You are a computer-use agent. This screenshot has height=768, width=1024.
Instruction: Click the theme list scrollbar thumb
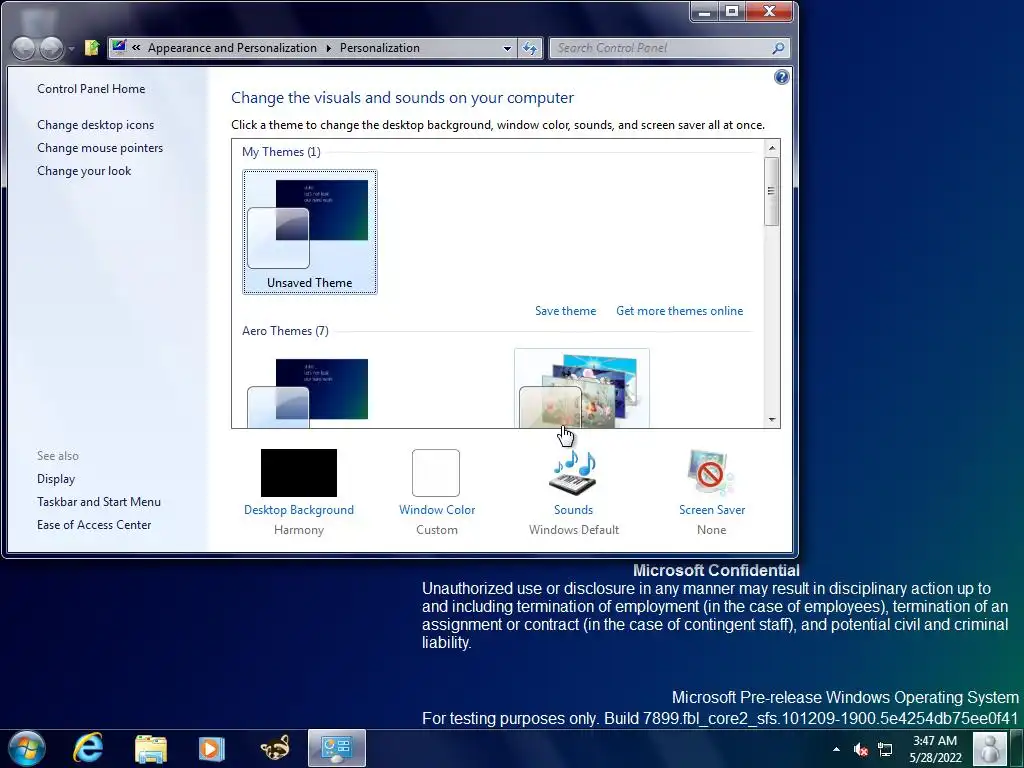[x=771, y=191]
